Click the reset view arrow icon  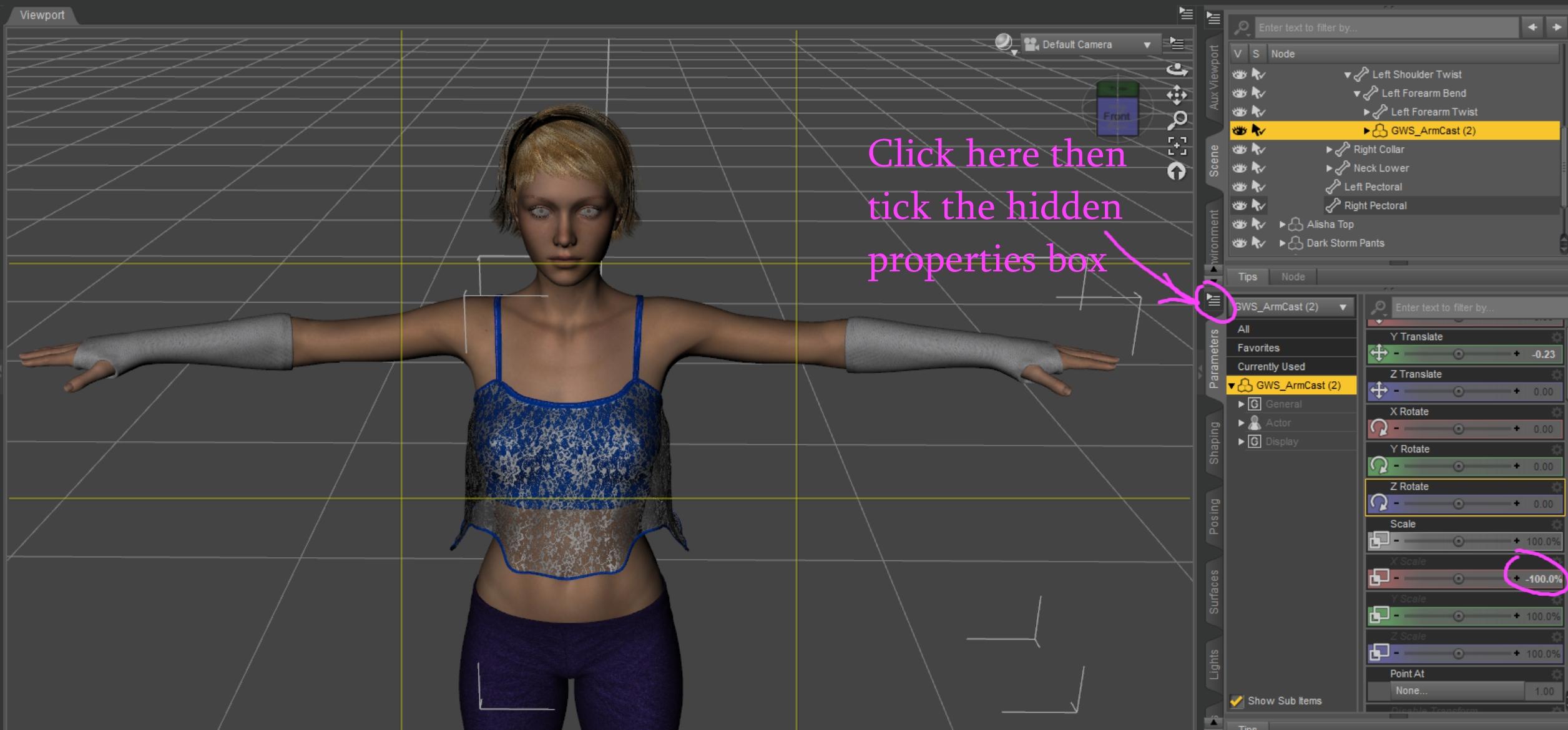tap(1177, 172)
